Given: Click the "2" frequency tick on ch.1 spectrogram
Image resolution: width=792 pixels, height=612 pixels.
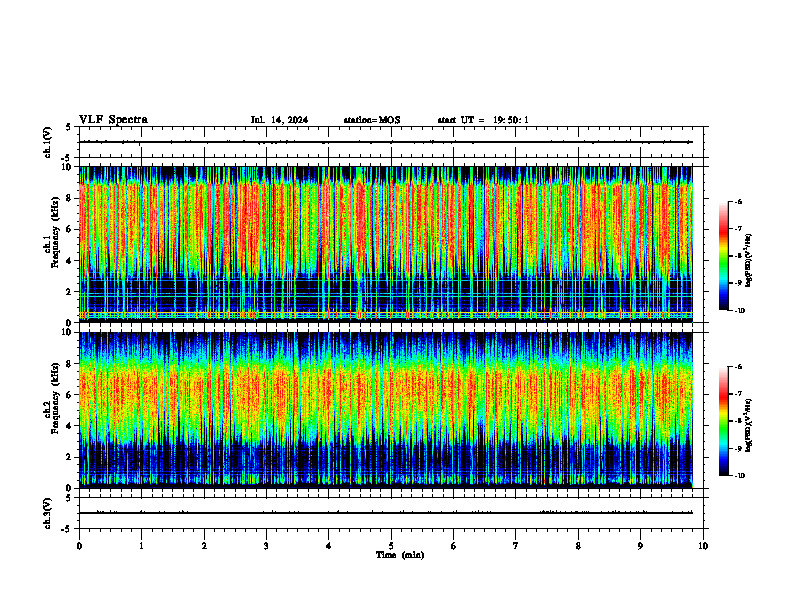Looking at the screenshot, I should (x=69, y=292).
